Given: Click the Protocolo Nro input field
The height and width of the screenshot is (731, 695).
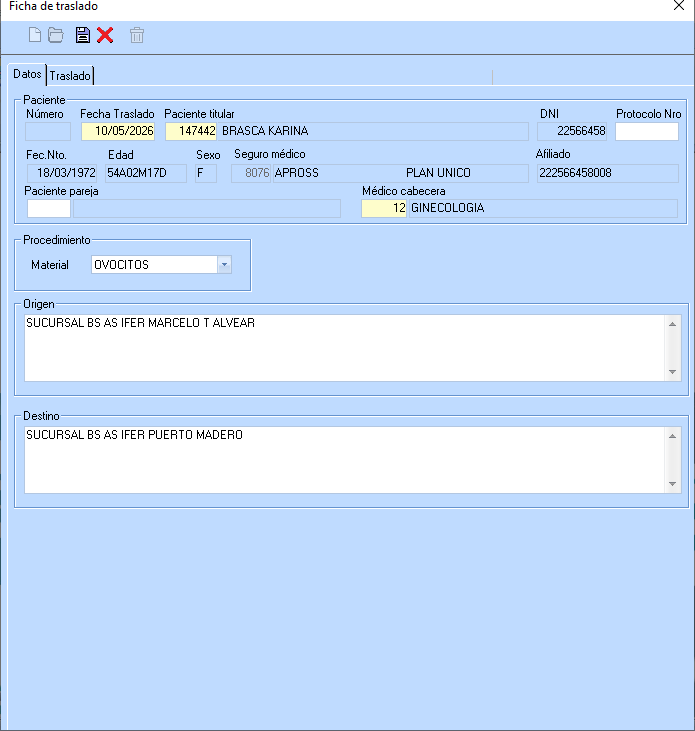Looking at the screenshot, I should [x=647, y=131].
